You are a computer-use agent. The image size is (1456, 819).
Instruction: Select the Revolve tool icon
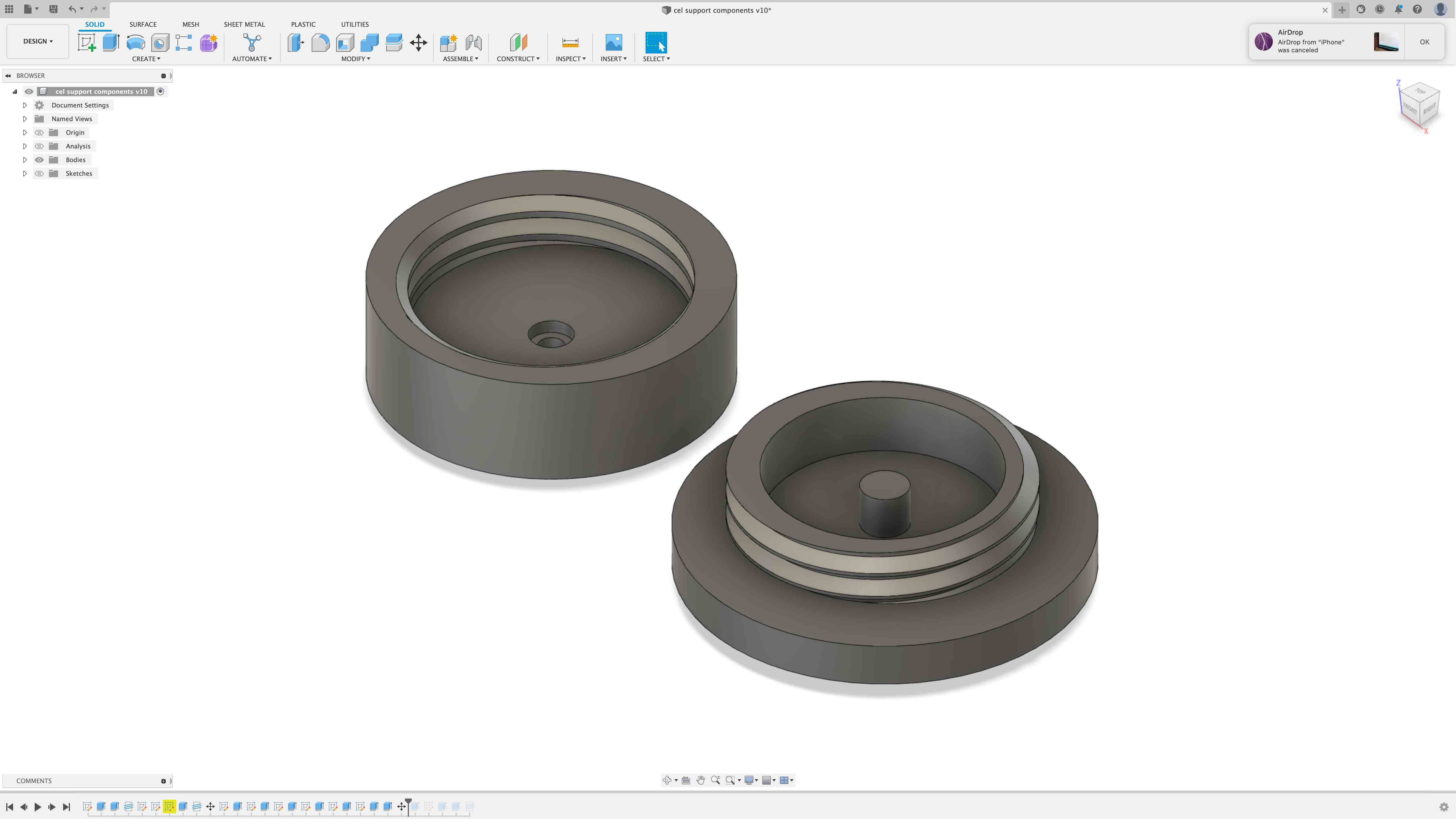[x=136, y=42]
